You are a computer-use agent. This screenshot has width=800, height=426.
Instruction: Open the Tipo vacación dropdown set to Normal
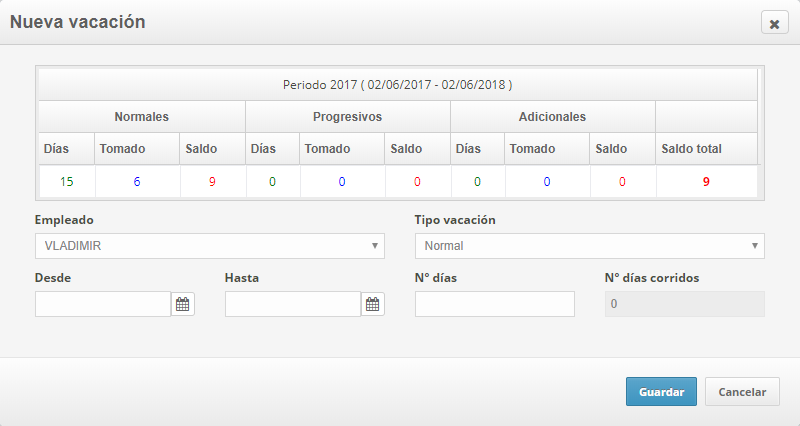point(589,246)
